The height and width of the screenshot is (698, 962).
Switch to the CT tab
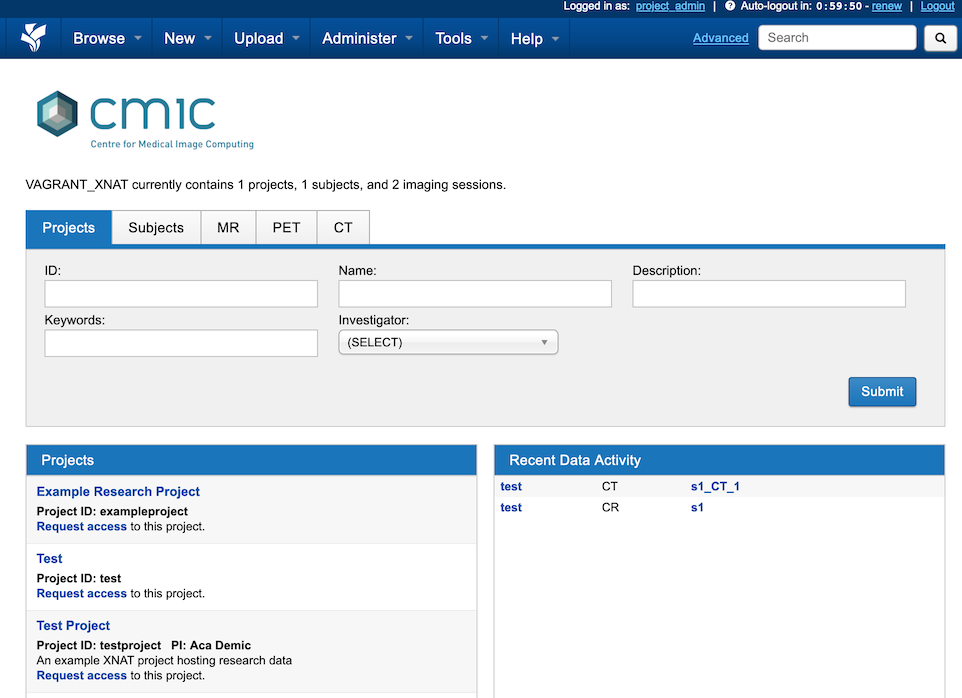(342, 228)
